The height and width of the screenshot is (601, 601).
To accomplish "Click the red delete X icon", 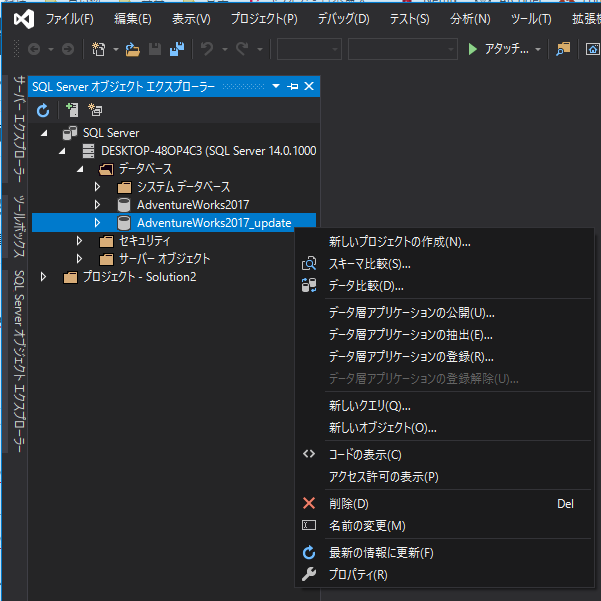I will (309, 503).
